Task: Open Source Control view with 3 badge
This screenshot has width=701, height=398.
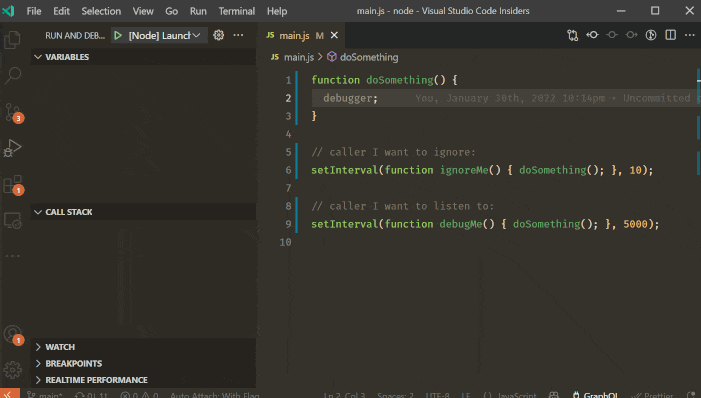Action: click(x=13, y=112)
